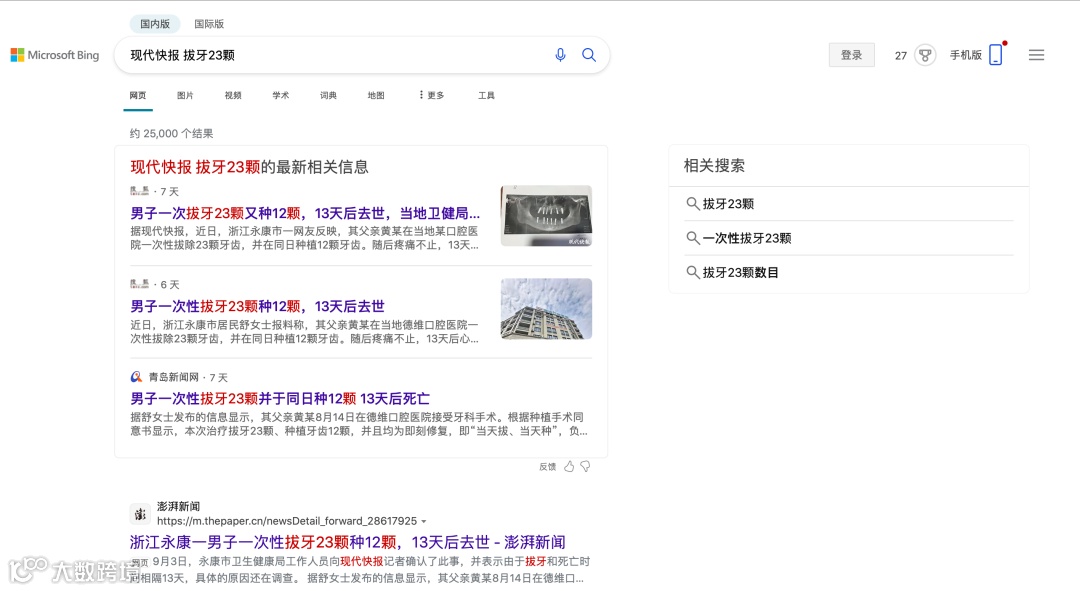Expand the 更多 search categories

click(x=432, y=95)
